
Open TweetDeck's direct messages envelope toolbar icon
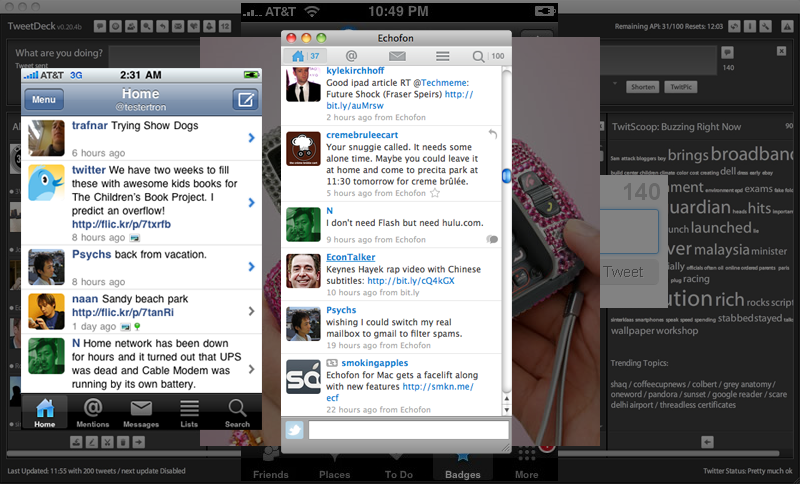(178, 26)
